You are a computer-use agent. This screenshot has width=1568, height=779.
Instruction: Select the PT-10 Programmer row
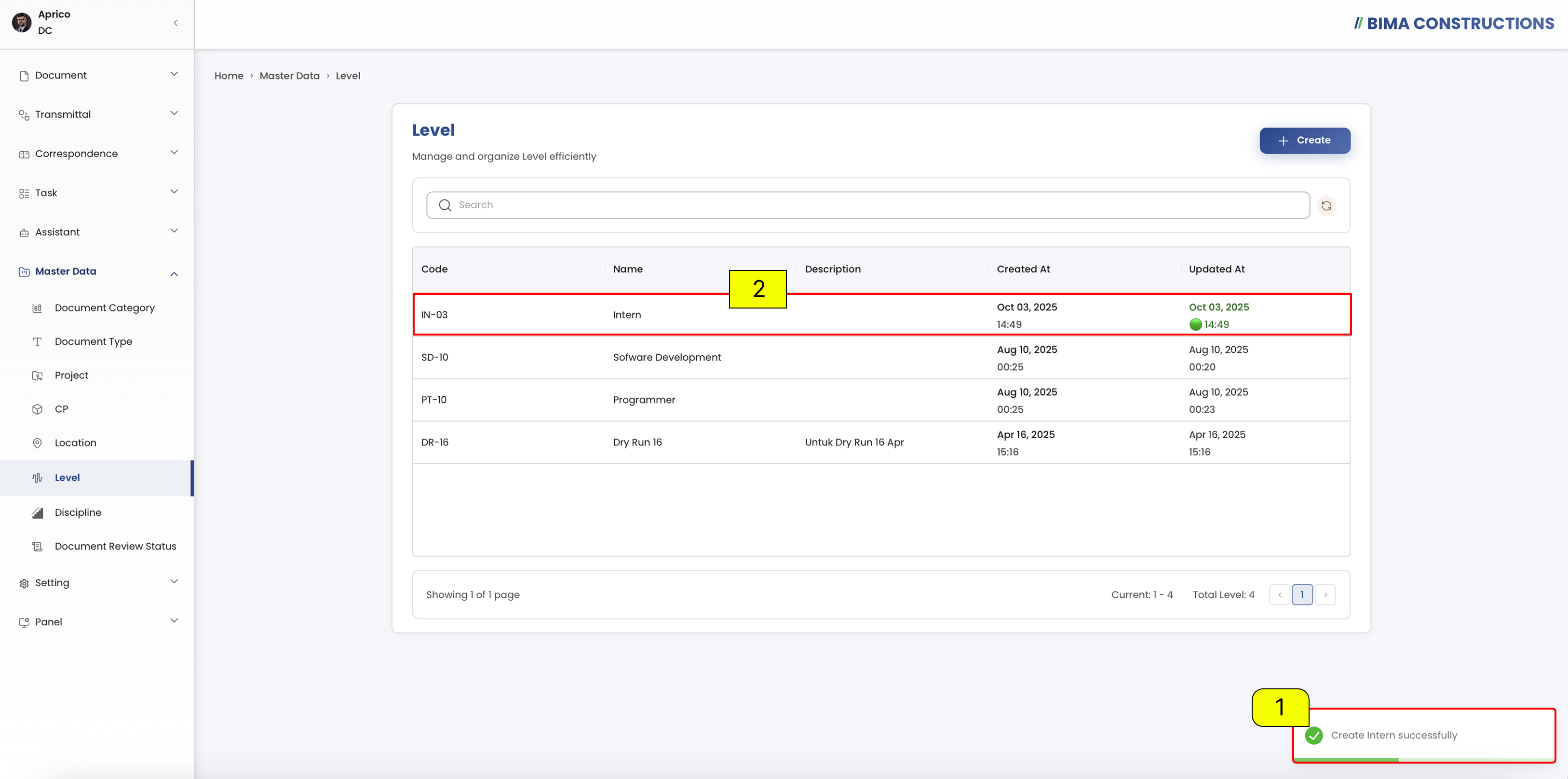(881, 401)
